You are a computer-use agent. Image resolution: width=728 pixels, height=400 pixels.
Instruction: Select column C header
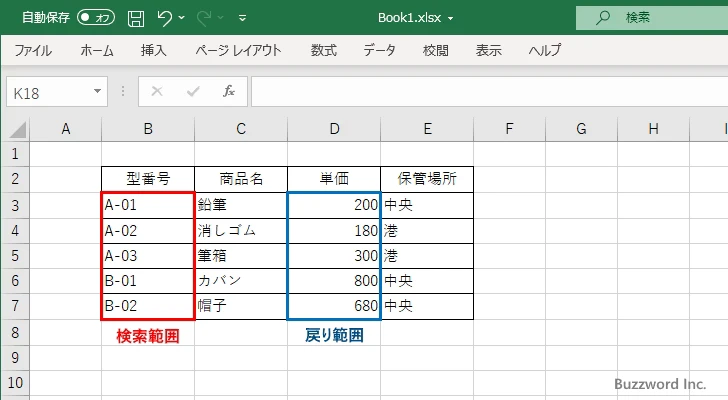pos(241,129)
